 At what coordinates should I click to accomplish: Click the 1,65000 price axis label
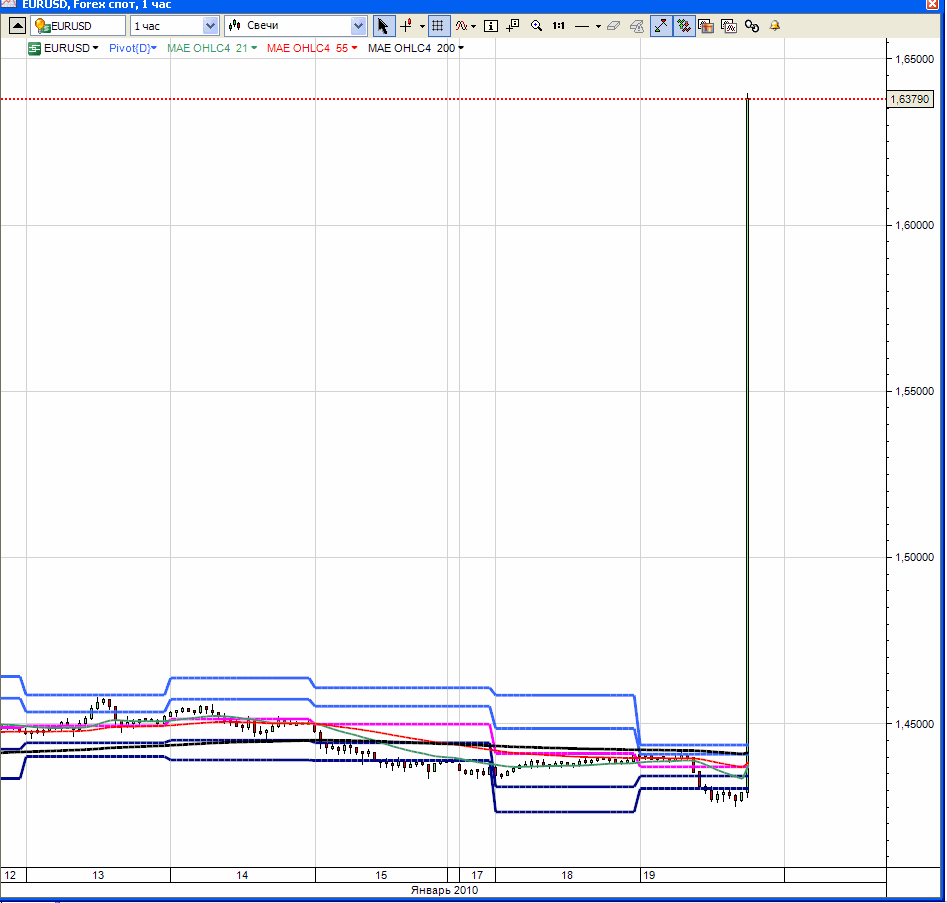pos(914,59)
